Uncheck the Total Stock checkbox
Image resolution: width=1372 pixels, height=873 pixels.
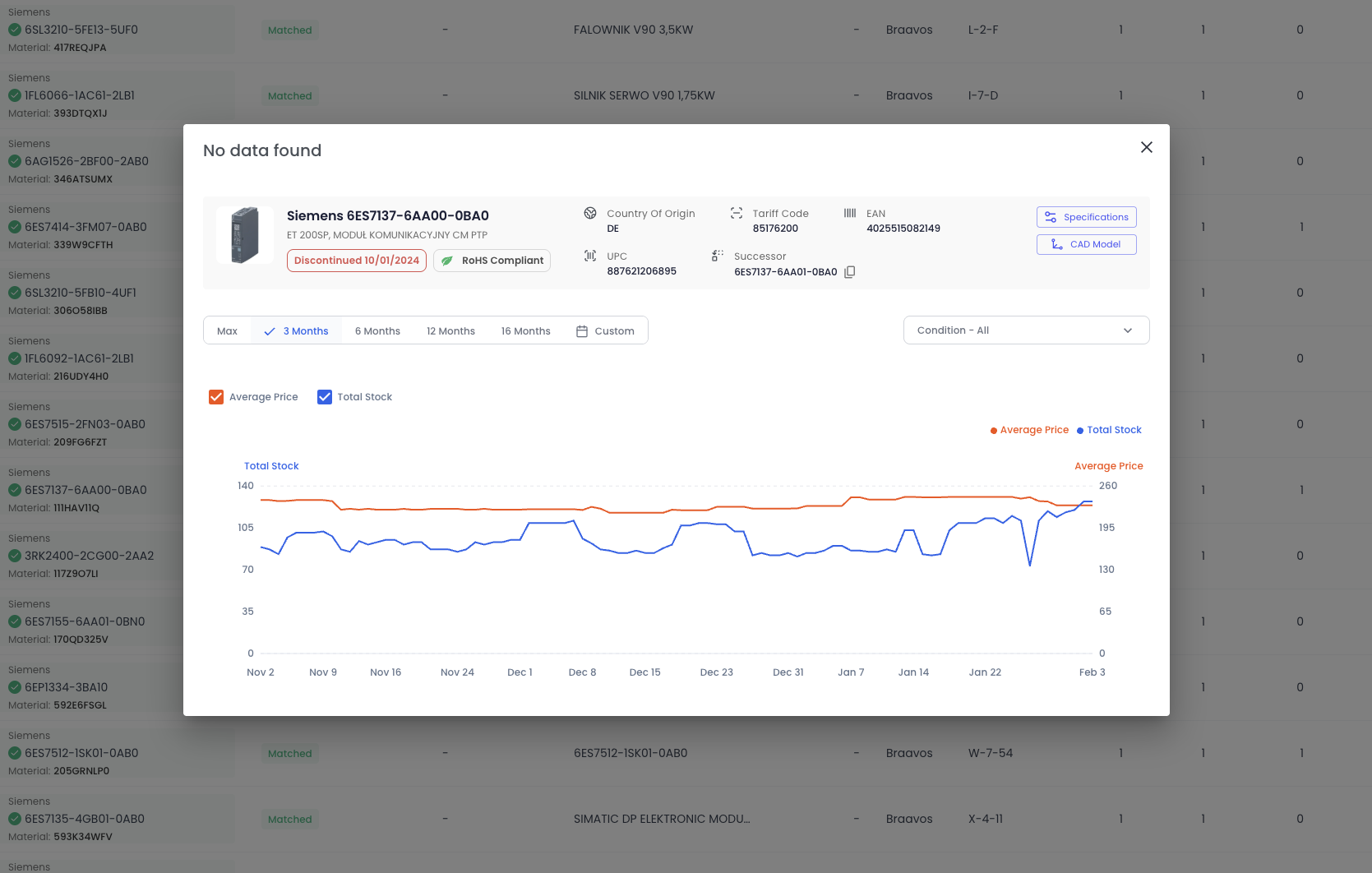325,397
